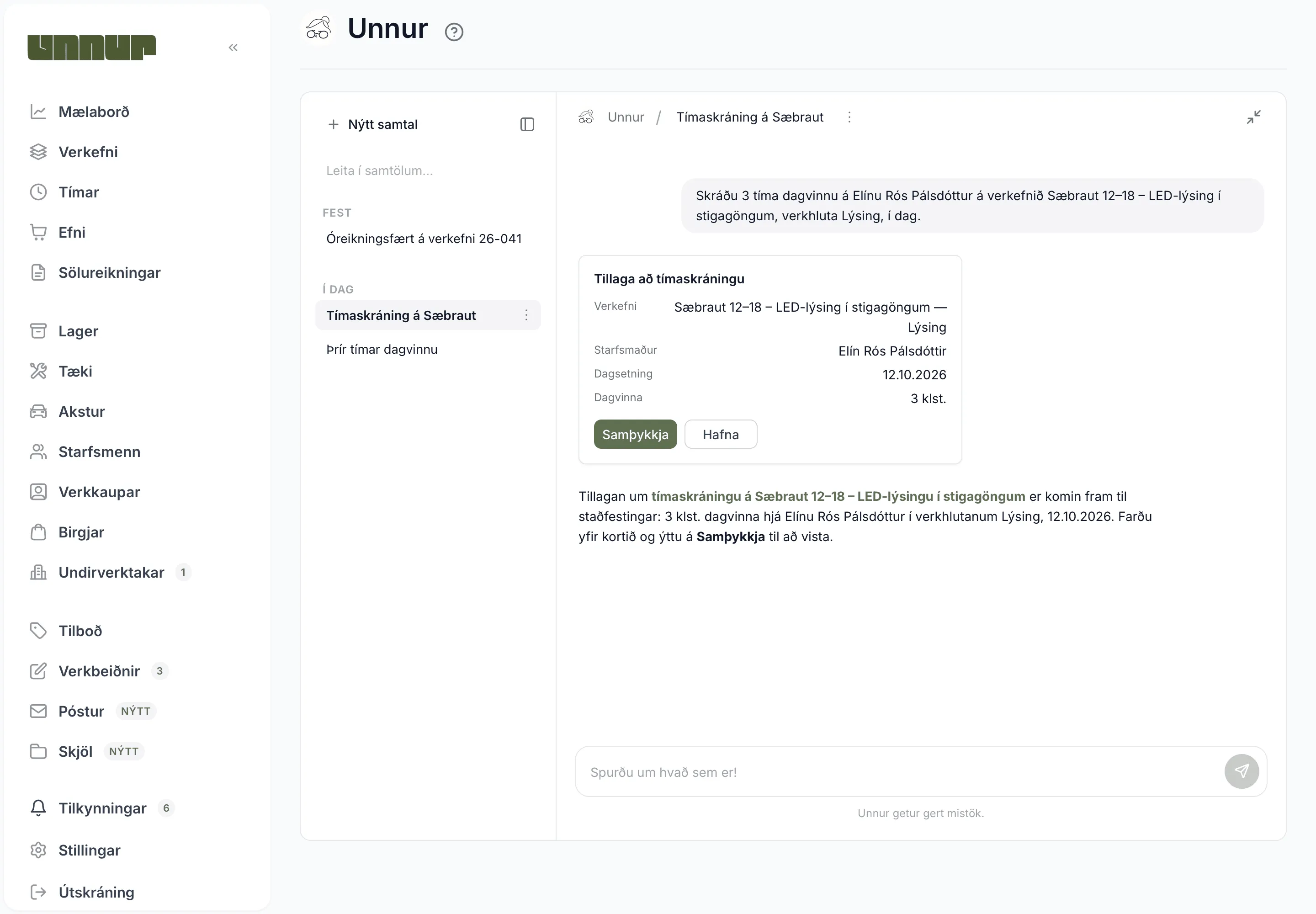The image size is (1316, 914).
Task: Approve the time entry with Samþykkja
Action: pyautogui.click(x=635, y=434)
